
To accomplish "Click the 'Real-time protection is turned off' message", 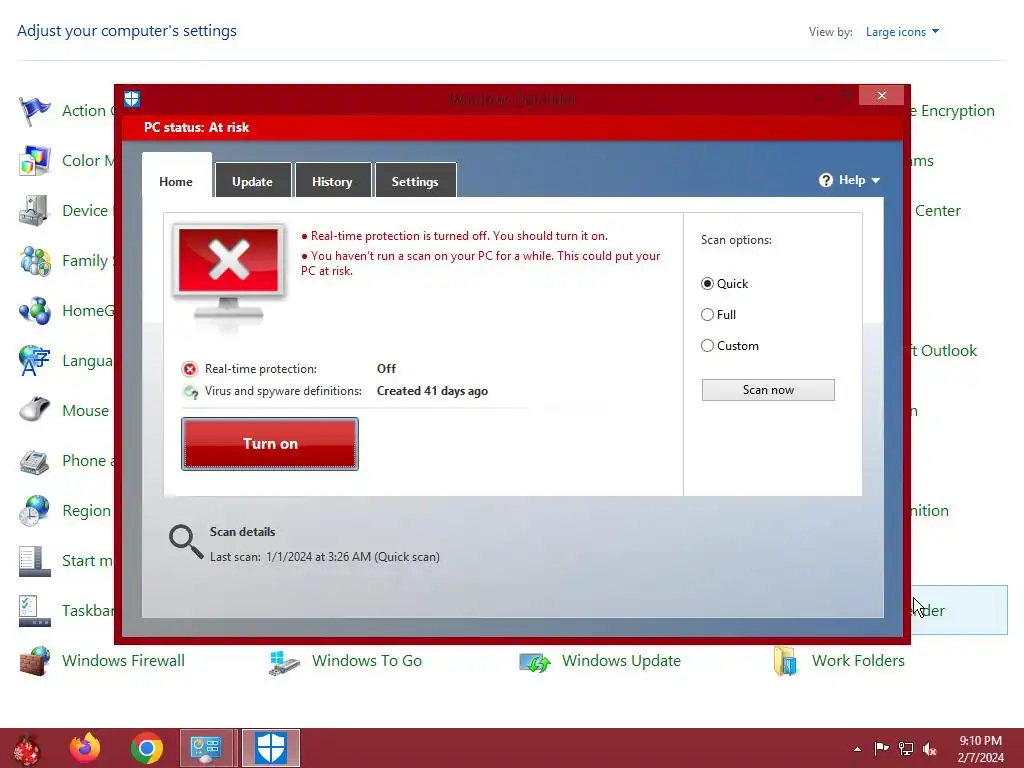I will point(455,236).
